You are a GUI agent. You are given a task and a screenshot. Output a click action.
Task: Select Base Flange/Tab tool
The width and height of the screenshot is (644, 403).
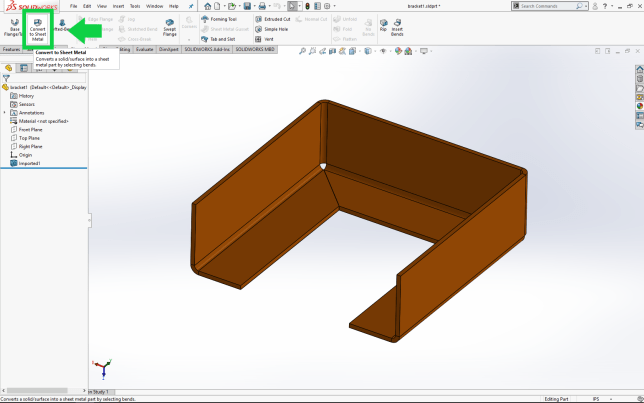(x=13, y=28)
